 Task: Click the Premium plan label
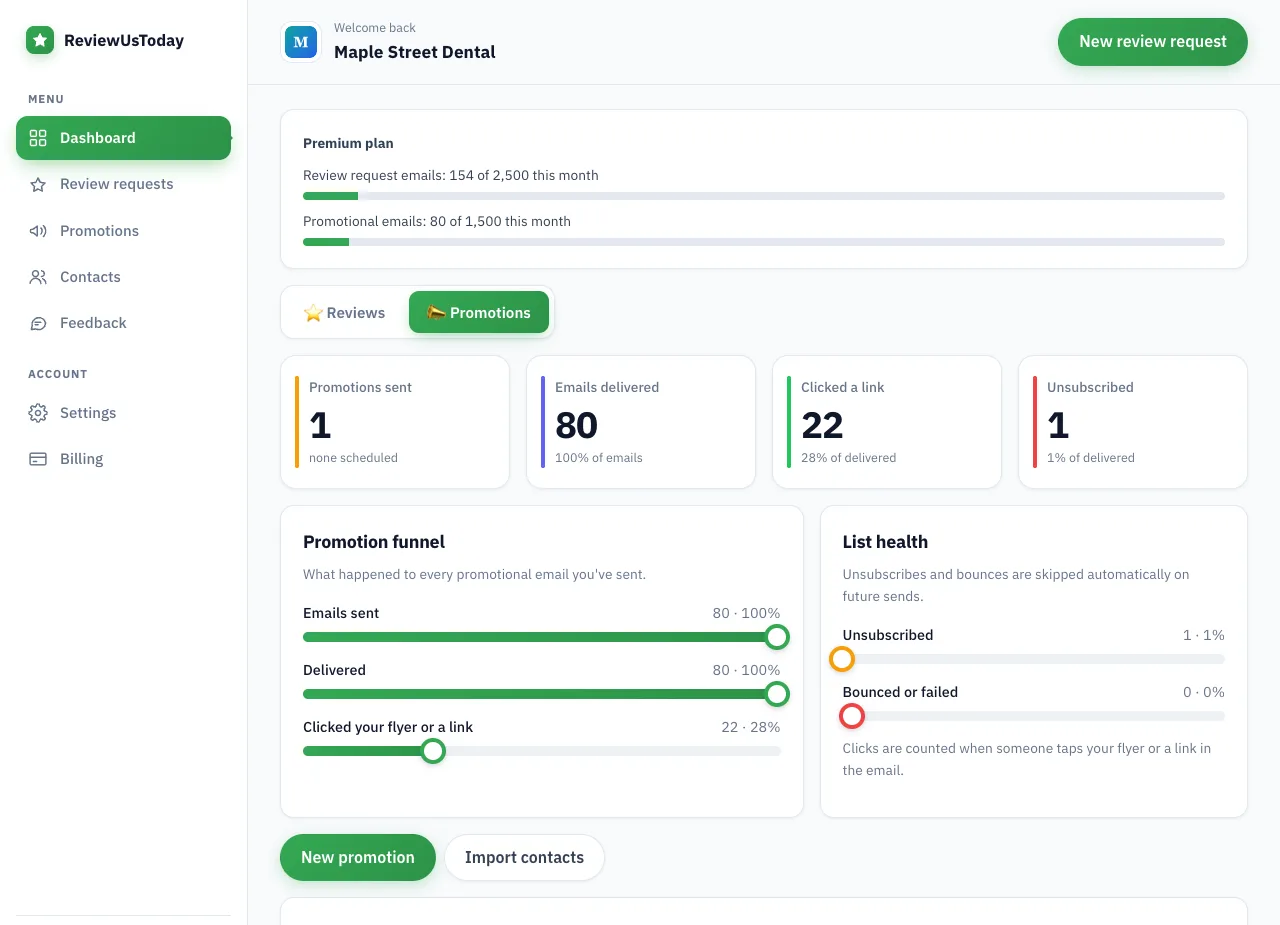pyautogui.click(x=348, y=144)
